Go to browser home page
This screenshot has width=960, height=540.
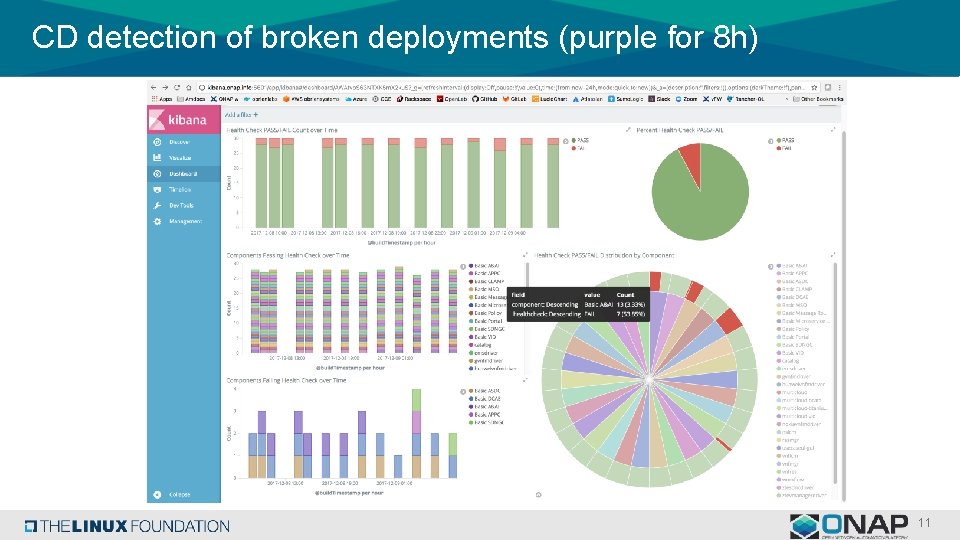(x=189, y=88)
